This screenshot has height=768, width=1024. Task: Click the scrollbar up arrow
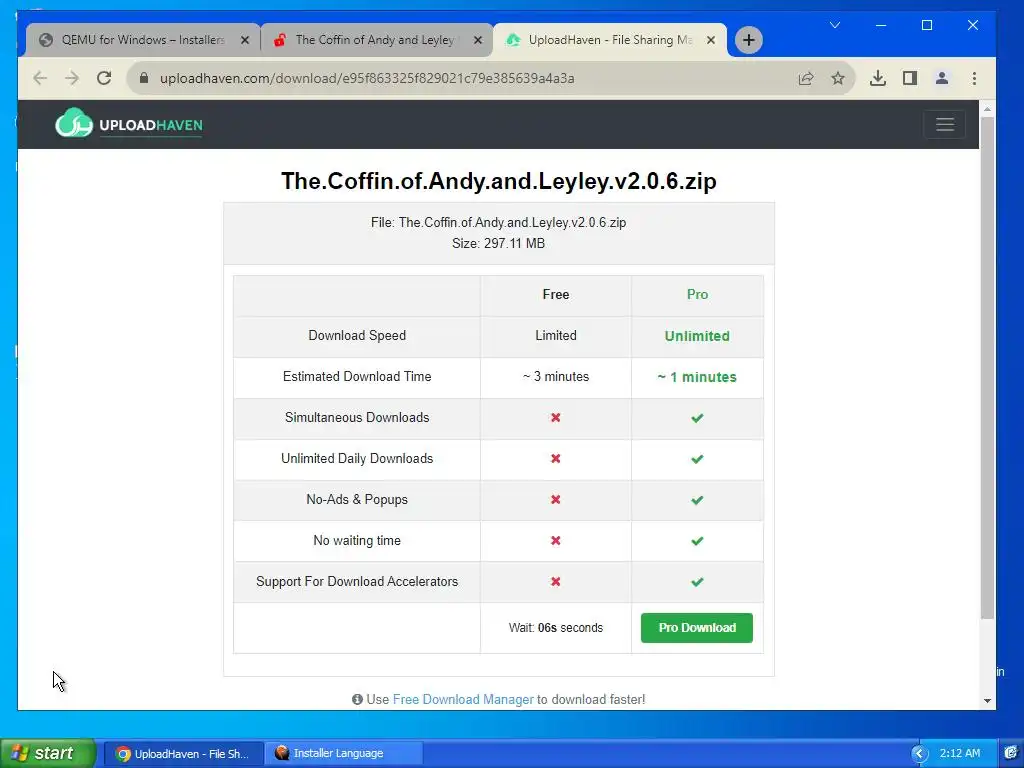(987, 109)
